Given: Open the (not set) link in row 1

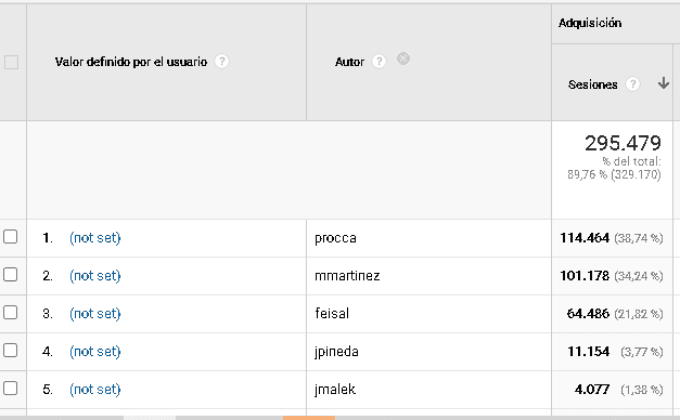Looking at the screenshot, I should 95,238.
